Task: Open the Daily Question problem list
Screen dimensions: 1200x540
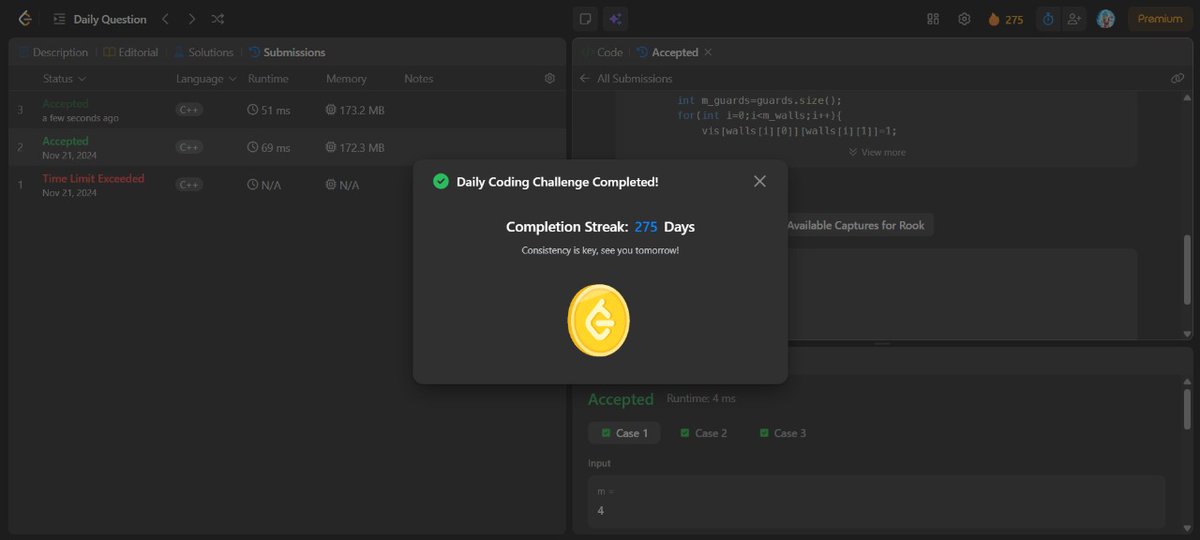Action: pyautogui.click(x=100, y=19)
